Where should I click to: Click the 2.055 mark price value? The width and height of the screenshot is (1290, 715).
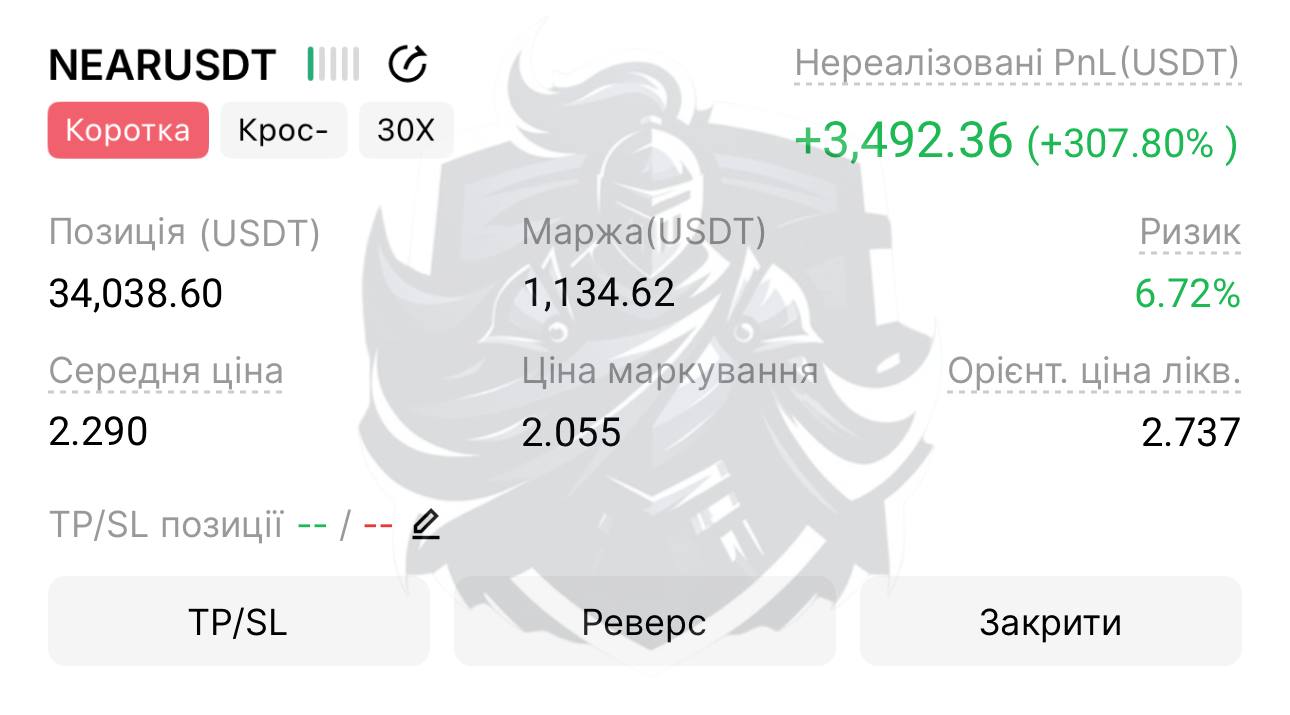pyautogui.click(x=571, y=432)
